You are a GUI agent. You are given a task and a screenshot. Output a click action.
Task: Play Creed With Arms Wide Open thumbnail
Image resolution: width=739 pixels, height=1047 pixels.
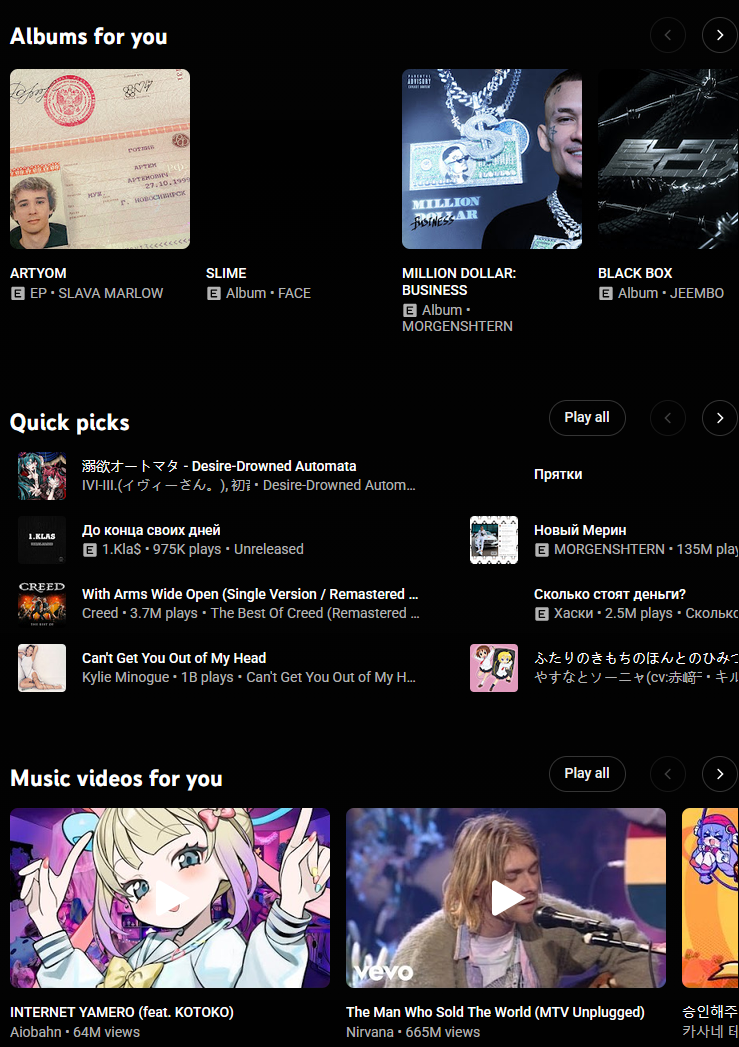(x=42, y=604)
